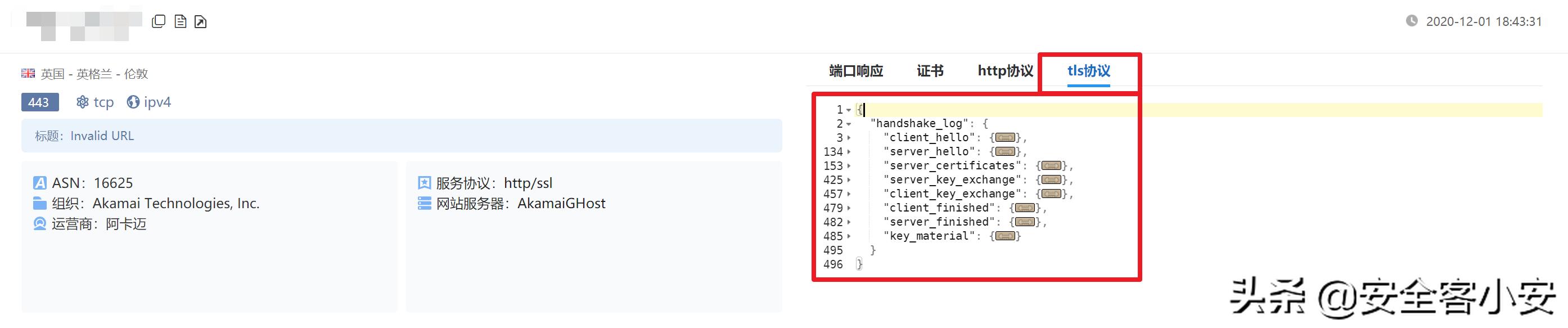Image resolution: width=1568 pixels, height=328 pixels.
Task: Click the service protocol star icon
Action: click(424, 182)
